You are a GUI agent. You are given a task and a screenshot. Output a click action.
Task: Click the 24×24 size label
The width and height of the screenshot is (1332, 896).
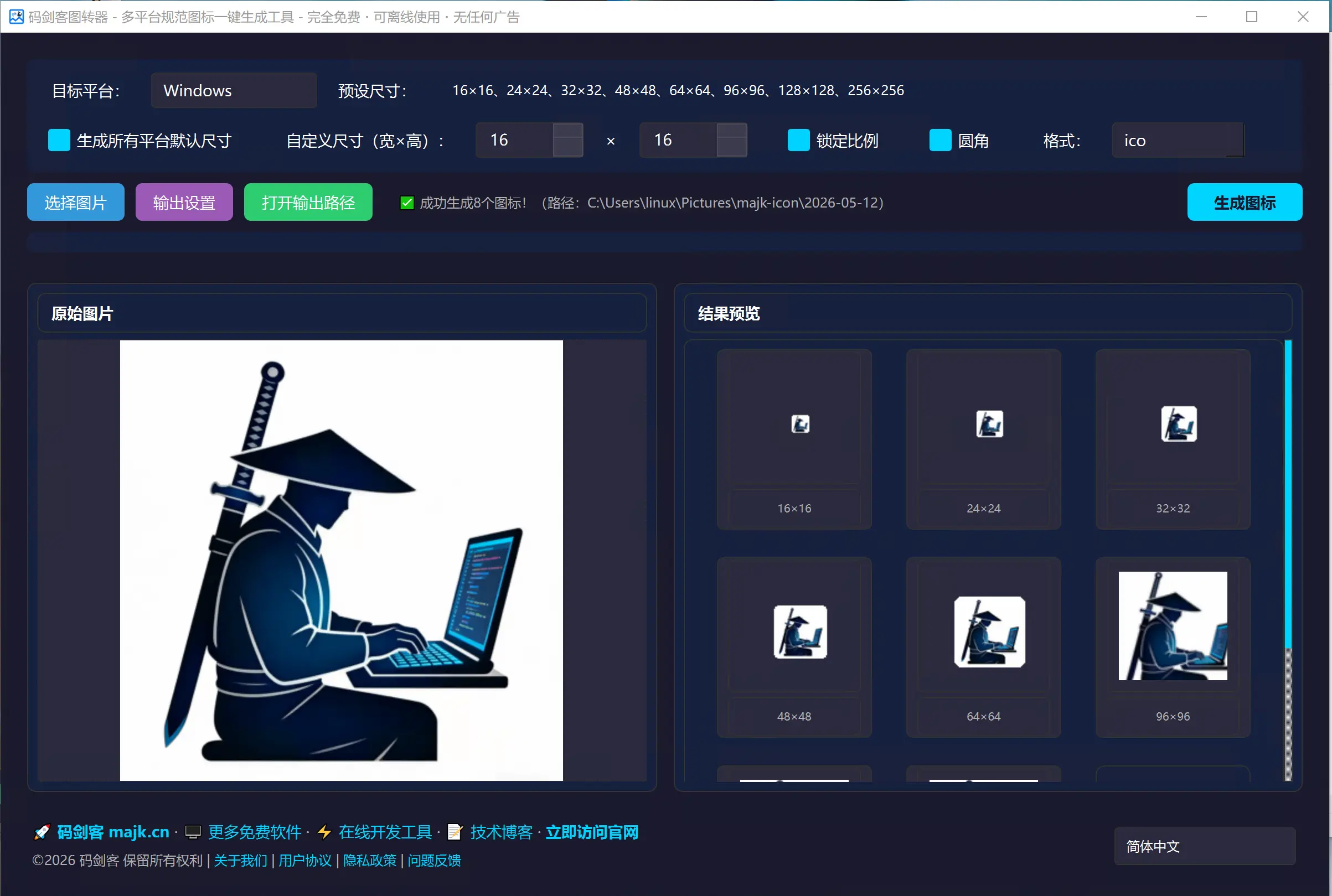tap(983, 508)
